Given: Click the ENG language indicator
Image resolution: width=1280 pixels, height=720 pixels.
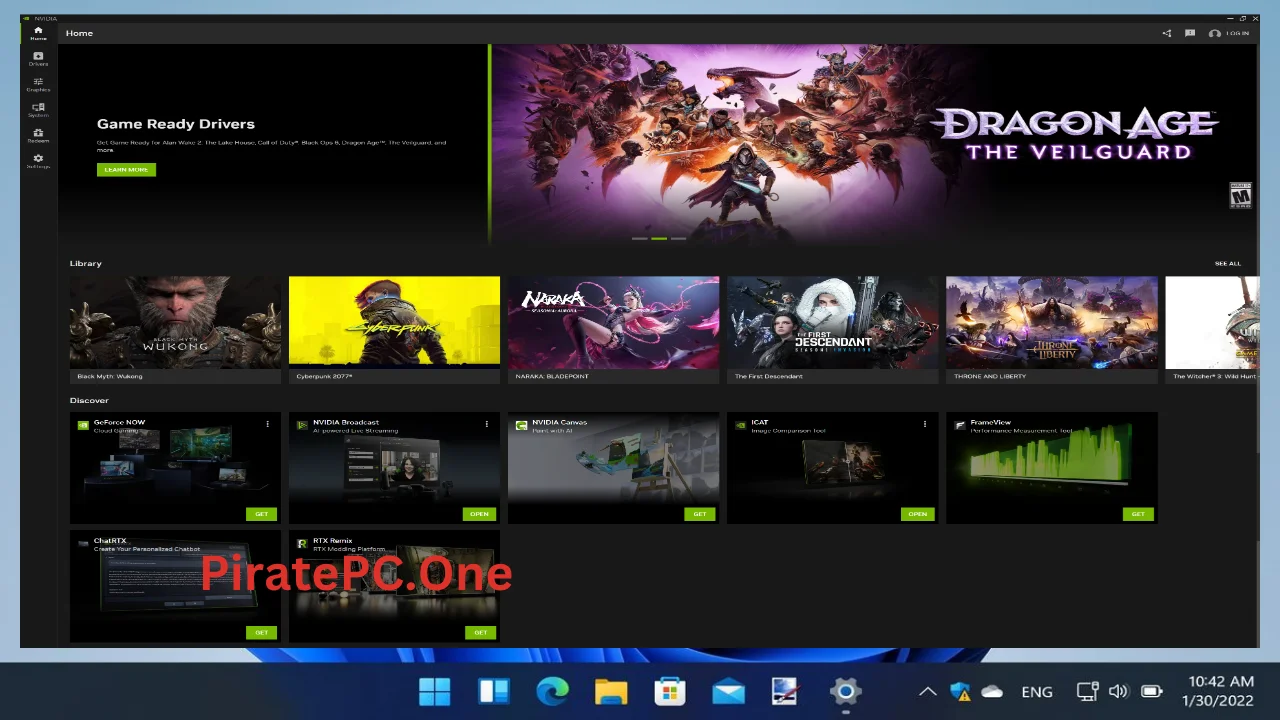Looking at the screenshot, I should coord(1037,691).
